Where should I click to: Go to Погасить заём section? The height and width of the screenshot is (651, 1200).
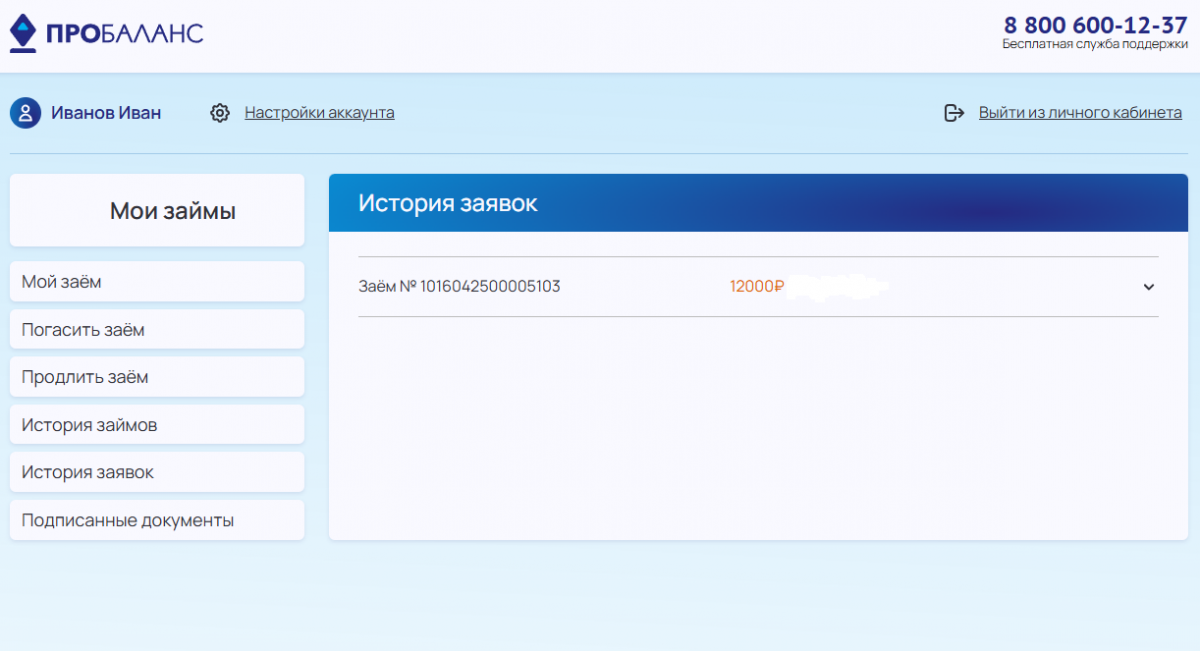coord(157,329)
